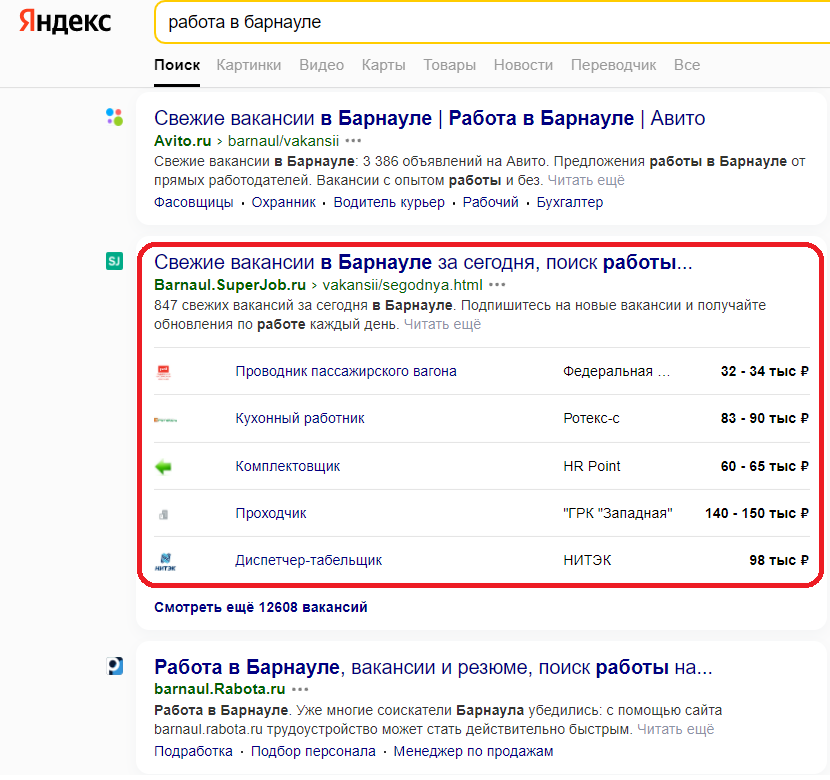The height and width of the screenshot is (780, 830).
Task: Switch to the Картинки tab
Action: pos(249,65)
